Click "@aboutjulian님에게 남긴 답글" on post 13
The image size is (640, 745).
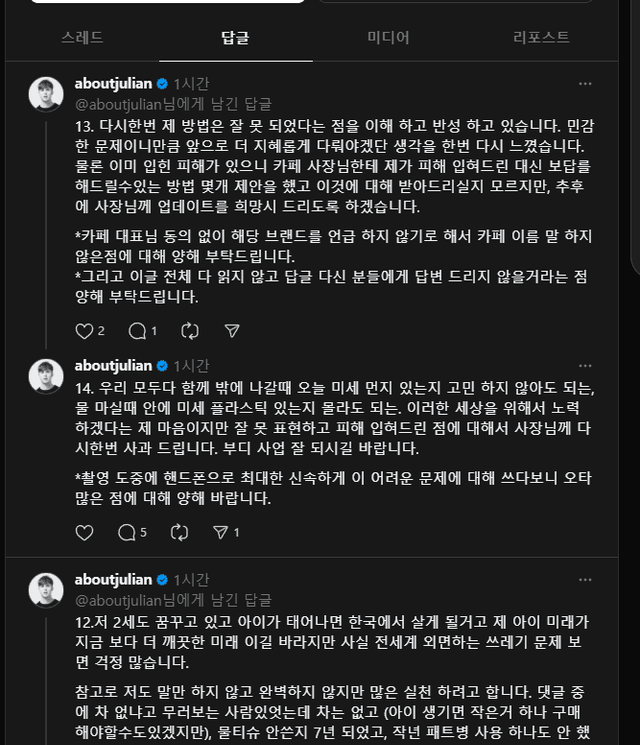173,103
